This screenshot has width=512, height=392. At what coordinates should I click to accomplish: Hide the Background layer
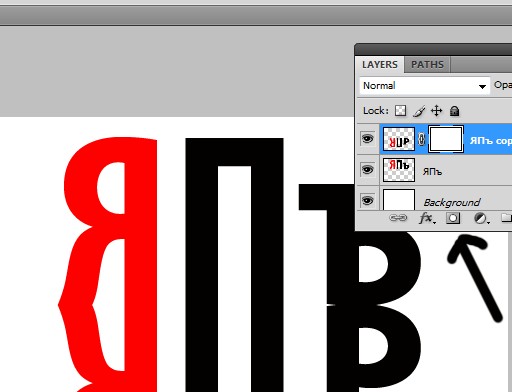coord(367,200)
